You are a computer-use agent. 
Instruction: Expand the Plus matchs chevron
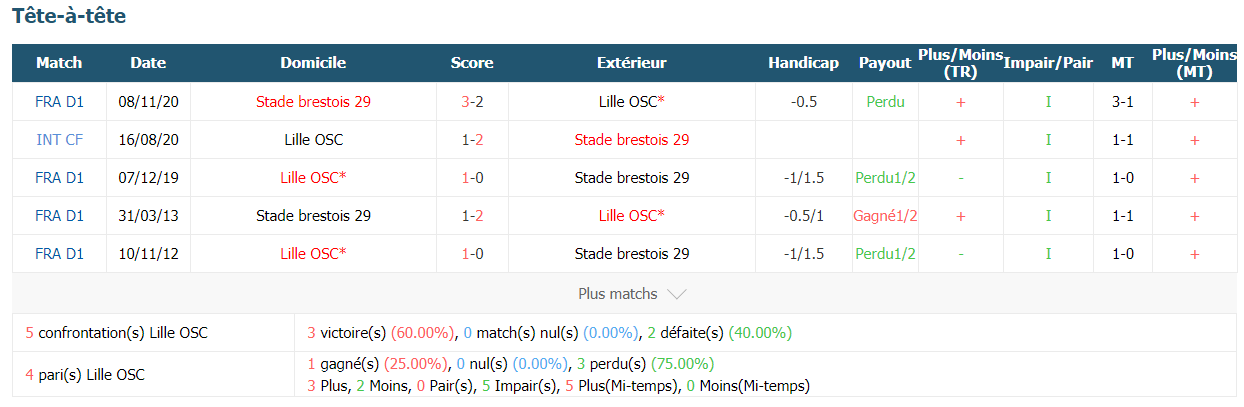coord(676,294)
